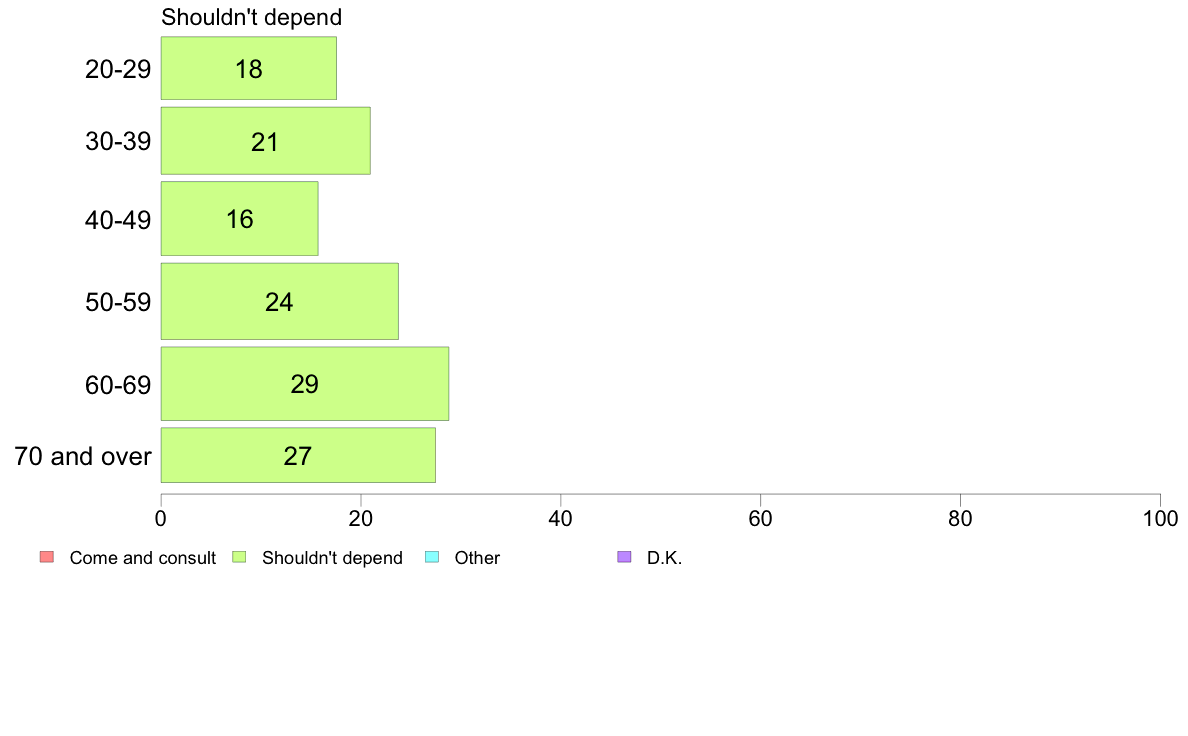
Task: Click the cyan Other legend swatch
Action: coord(432,557)
